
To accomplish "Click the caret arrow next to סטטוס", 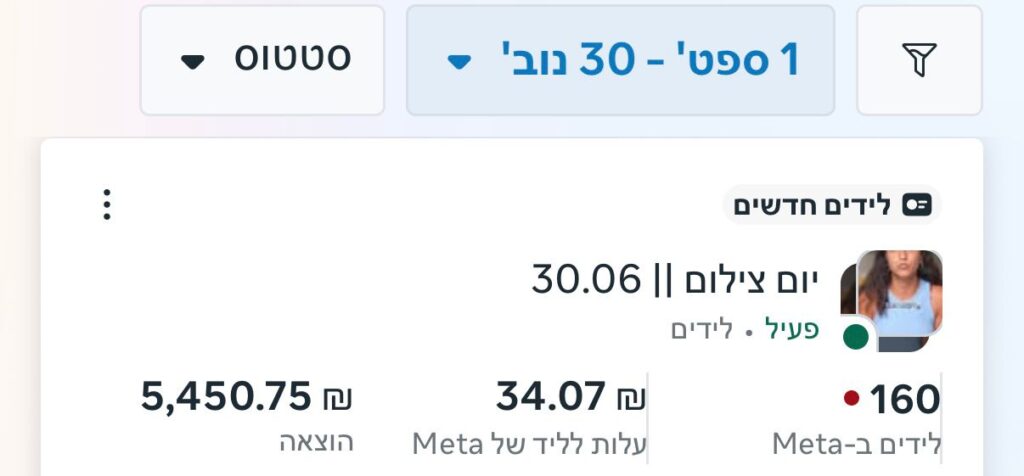I will coord(192,62).
